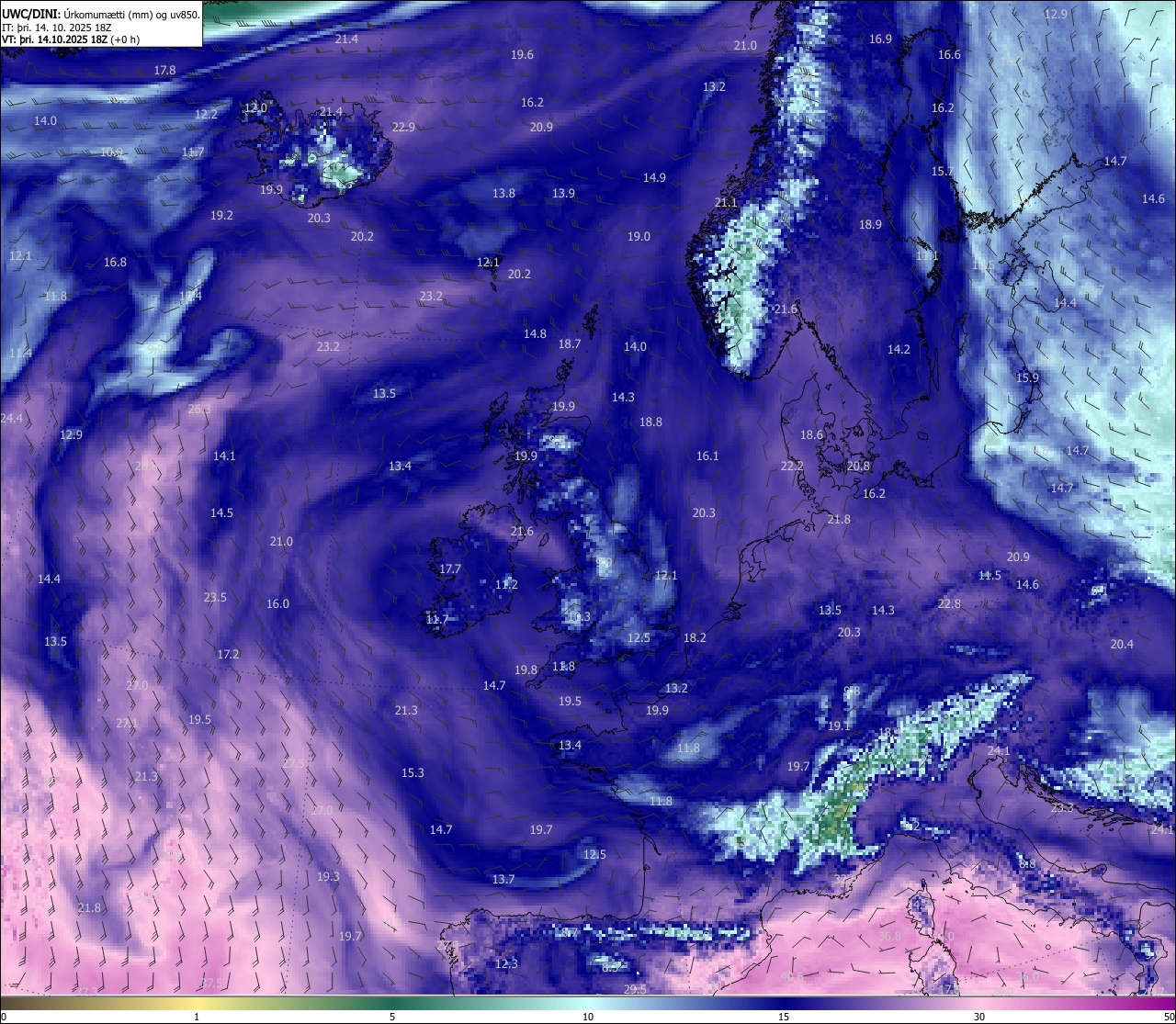Image resolution: width=1176 pixels, height=1024 pixels.
Task: Click the 14.2 value over the Baltic
Action: pos(899,350)
